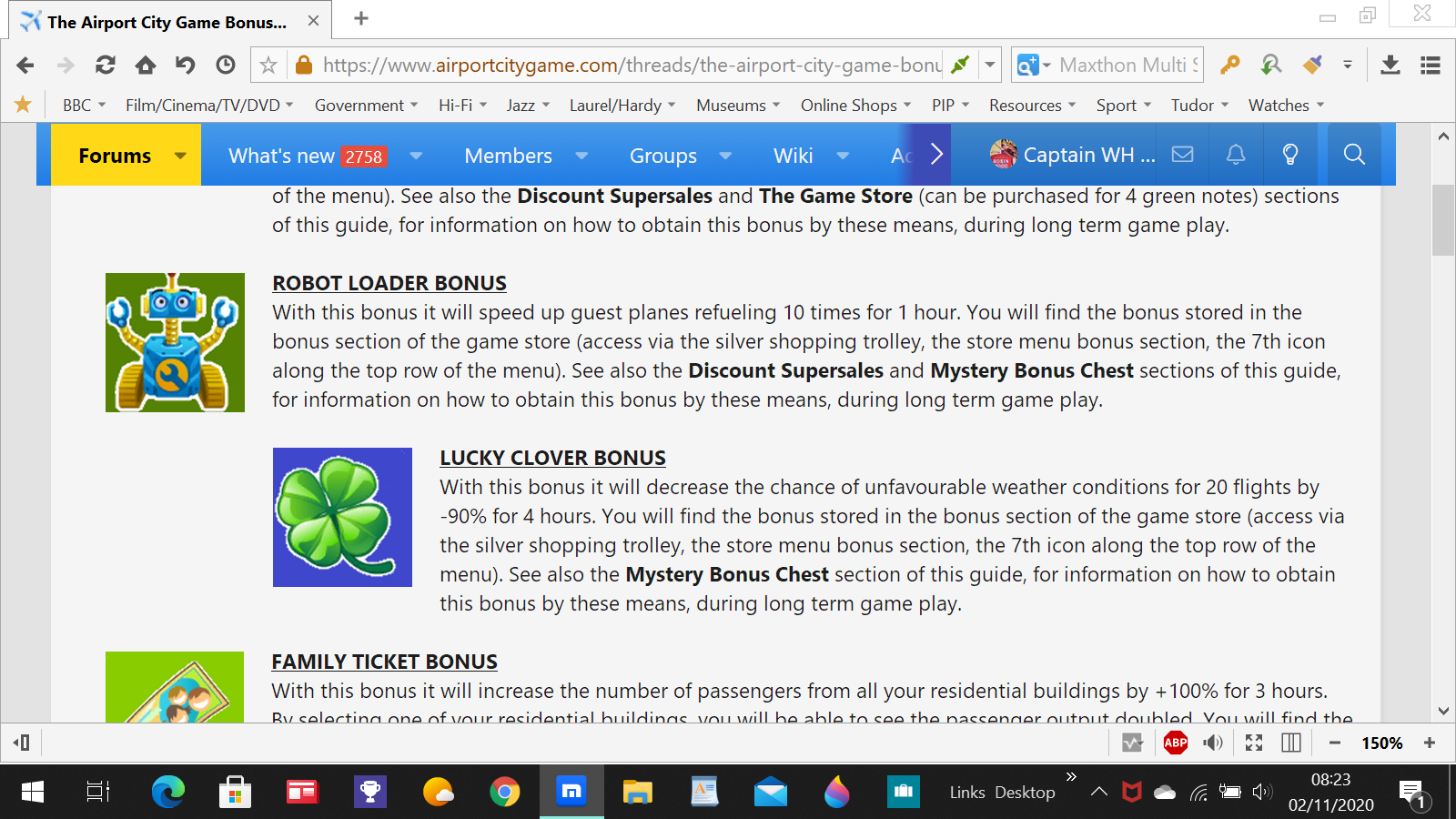This screenshot has width=1456, height=819.
Task: Open browsing history clock icon
Action: tap(226, 65)
